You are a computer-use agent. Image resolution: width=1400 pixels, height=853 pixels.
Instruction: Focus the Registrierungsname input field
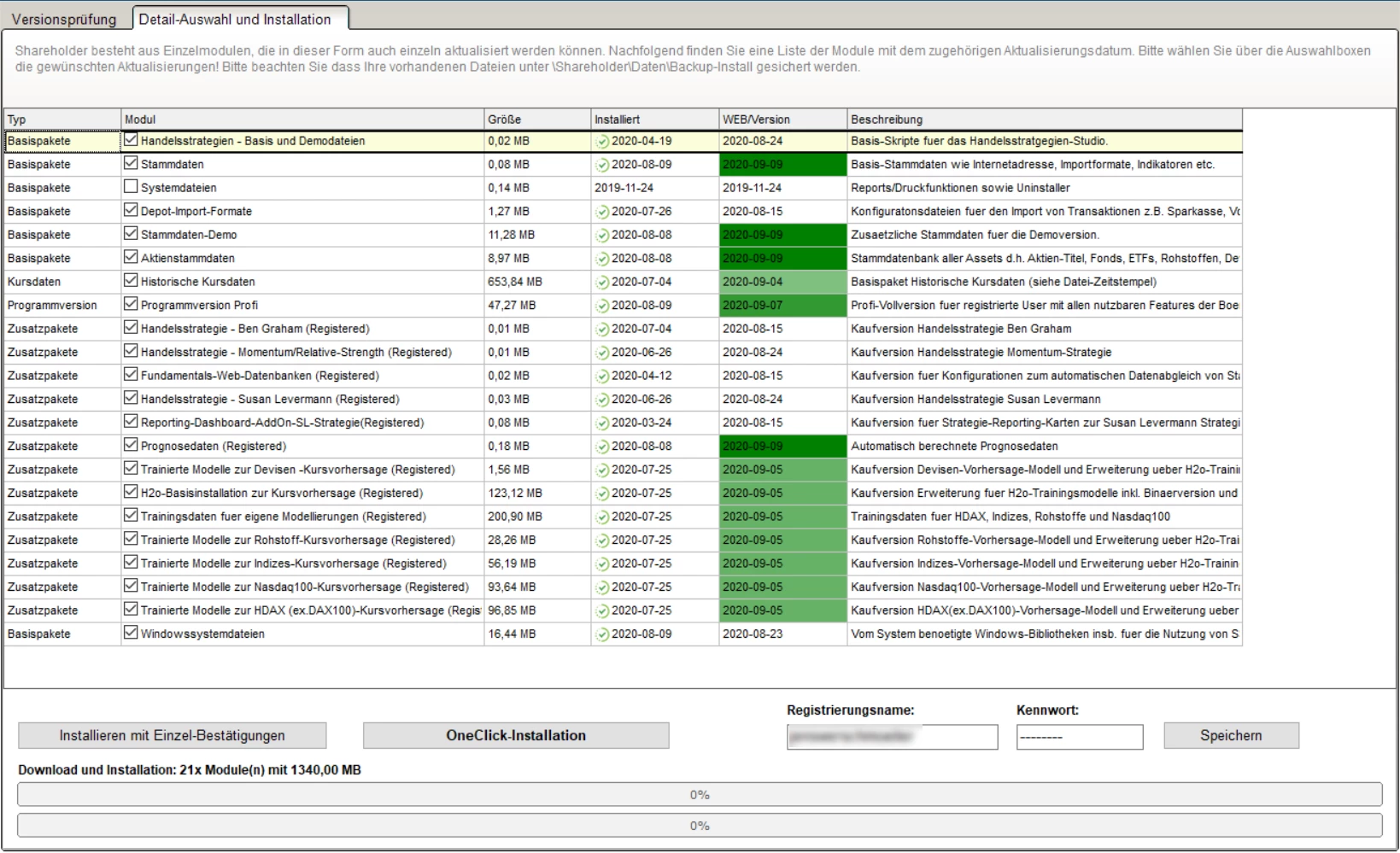pyautogui.click(x=893, y=736)
